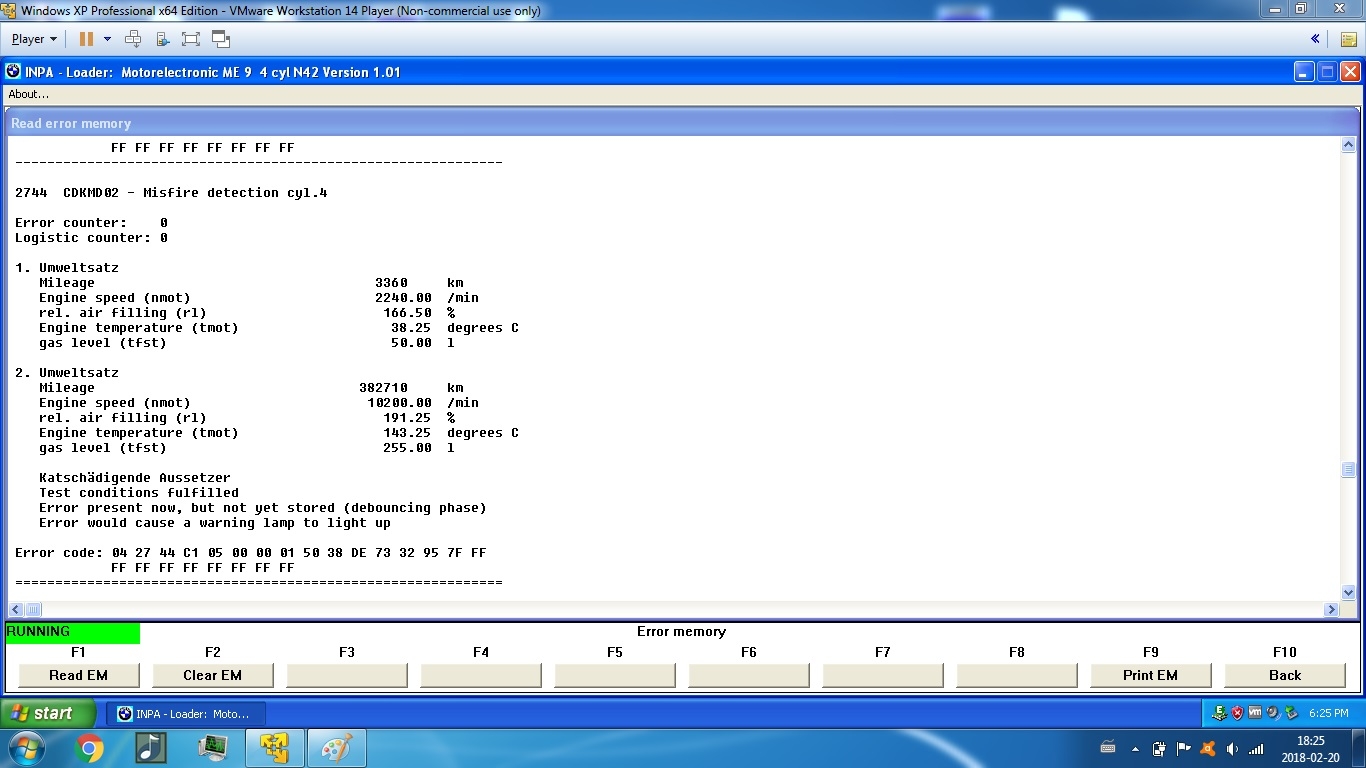
Task: Open the Avast antivirus tray icon
Action: 1207,748
